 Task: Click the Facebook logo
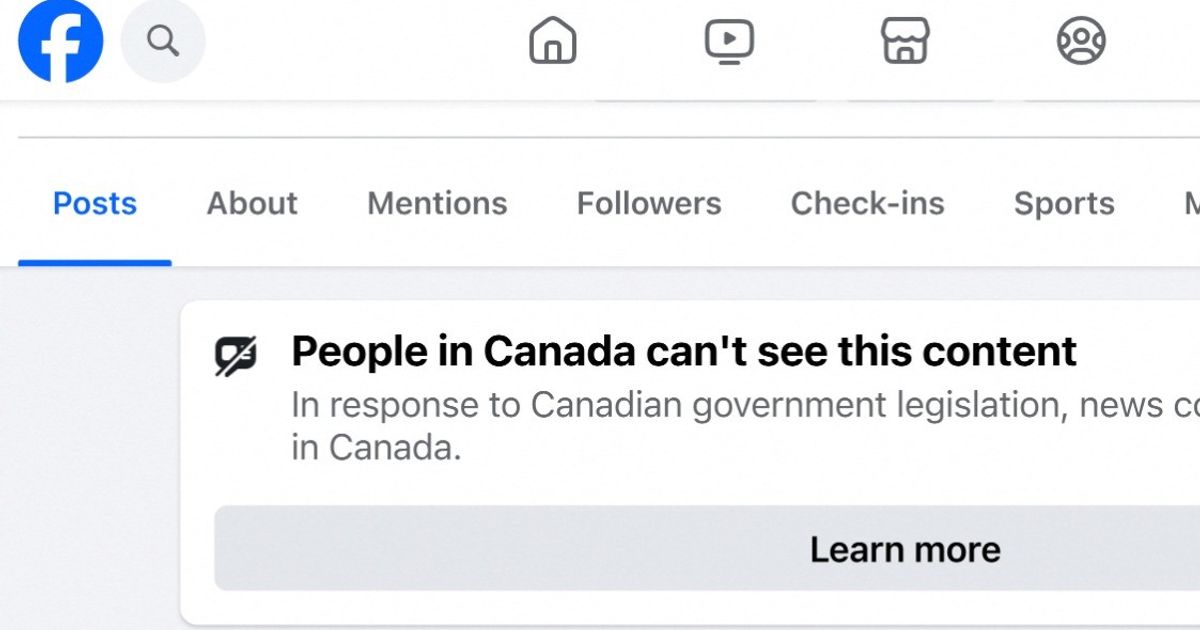60,40
